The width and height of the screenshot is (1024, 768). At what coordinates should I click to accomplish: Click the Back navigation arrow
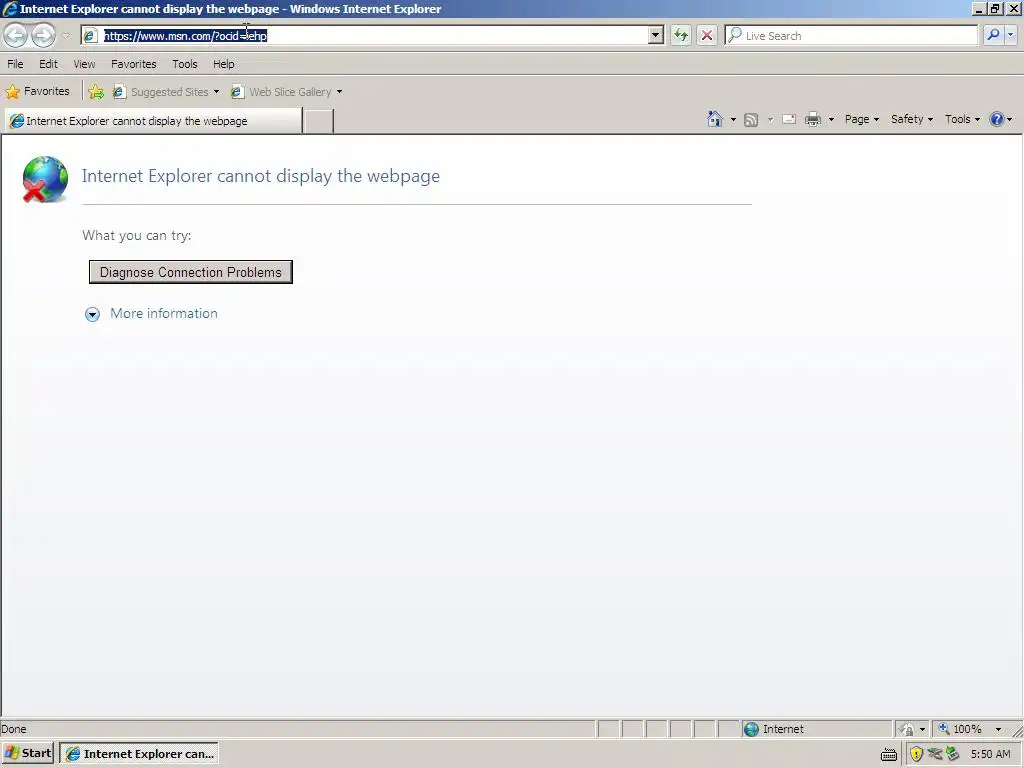coord(16,35)
